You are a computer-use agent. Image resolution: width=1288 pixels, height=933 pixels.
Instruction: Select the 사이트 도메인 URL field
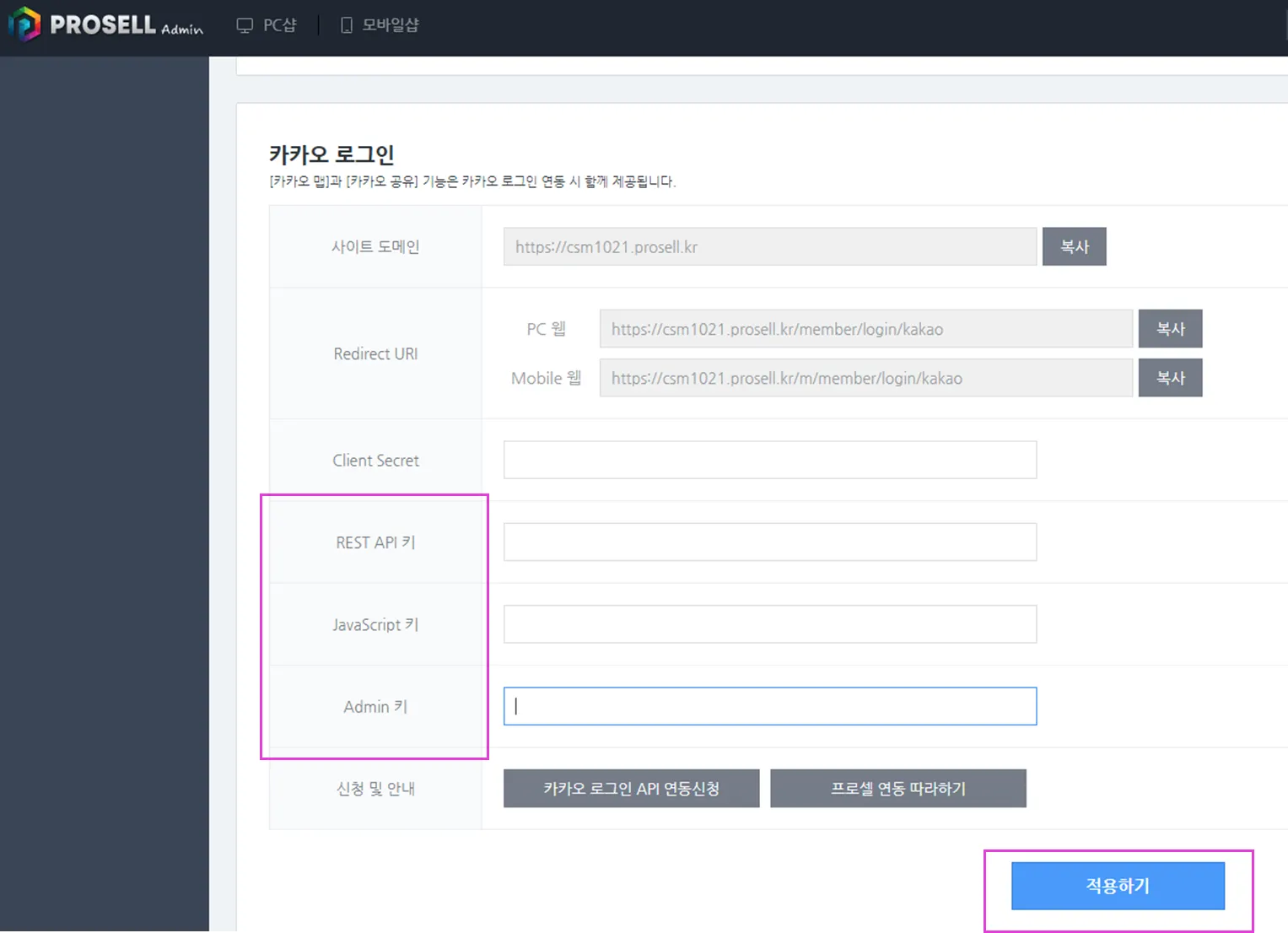click(x=770, y=246)
